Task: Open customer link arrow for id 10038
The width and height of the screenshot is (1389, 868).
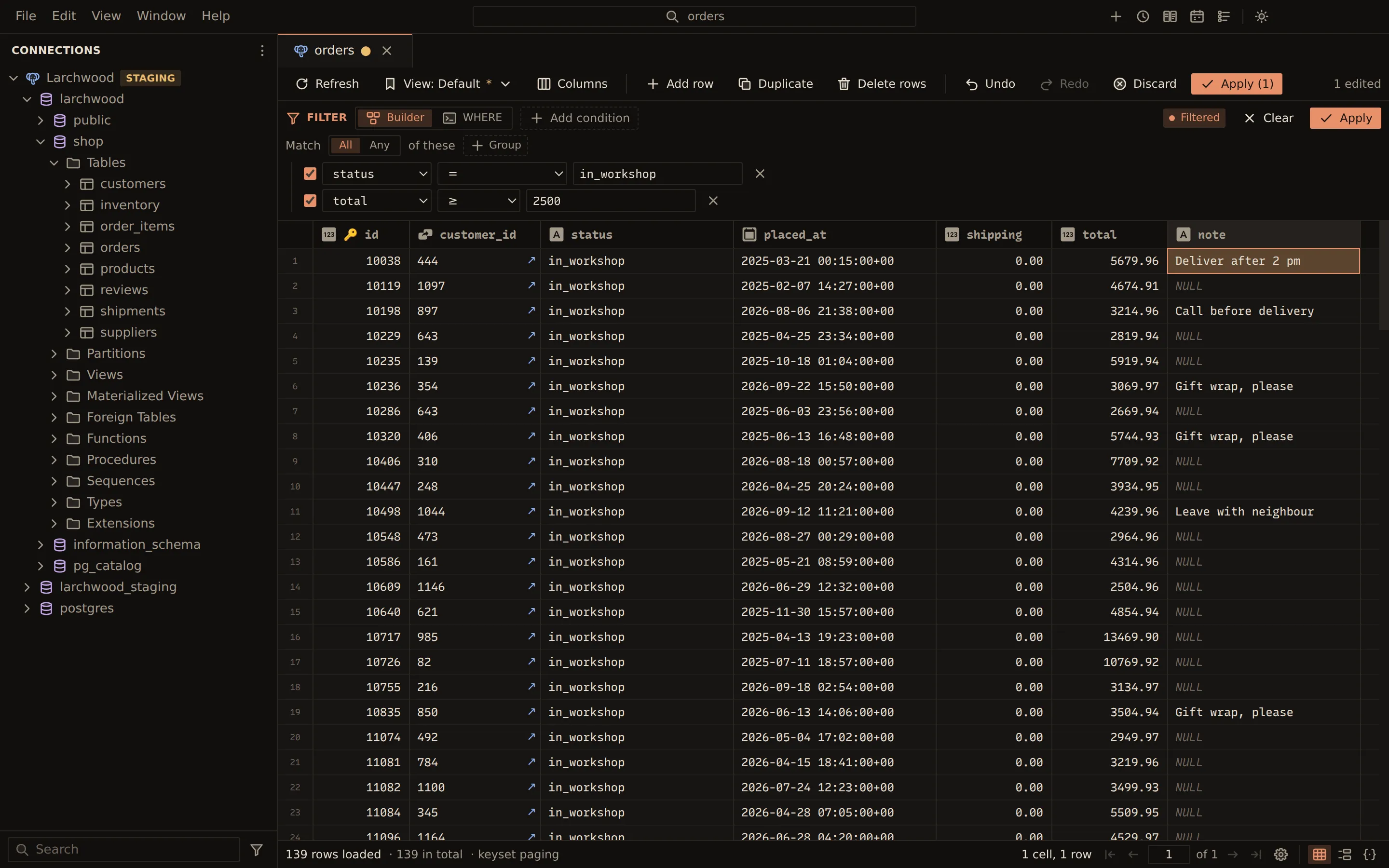Action: pyautogui.click(x=531, y=260)
